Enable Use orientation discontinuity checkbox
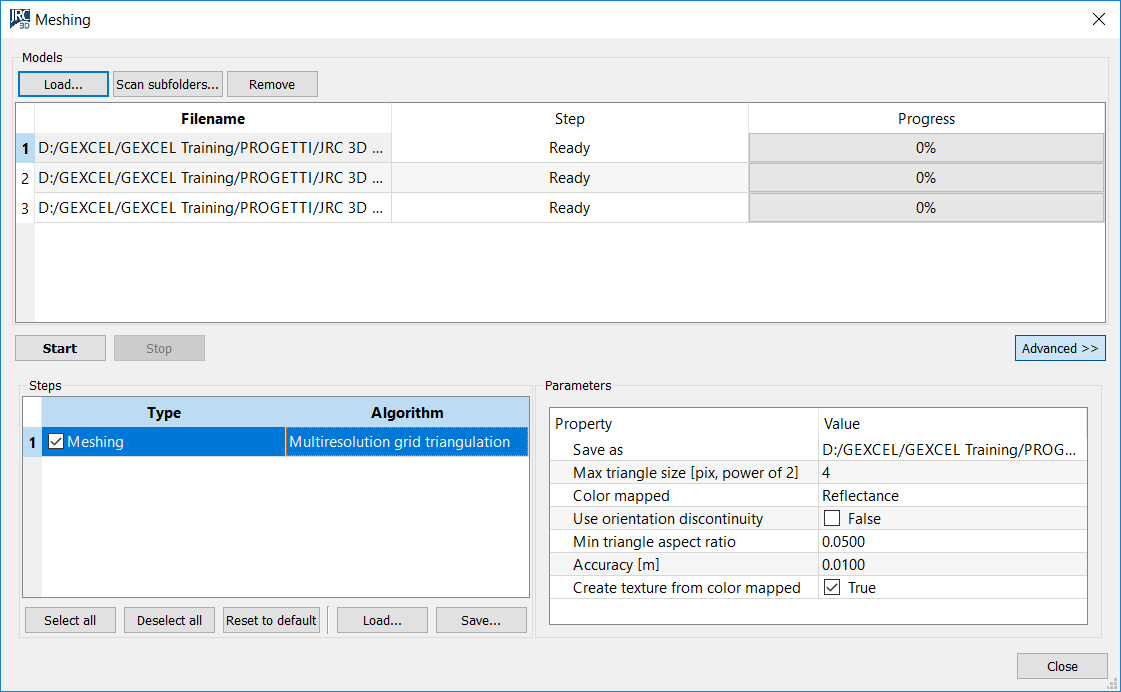Viewport: 1121px width, 692px height. [x=831, y=519]
